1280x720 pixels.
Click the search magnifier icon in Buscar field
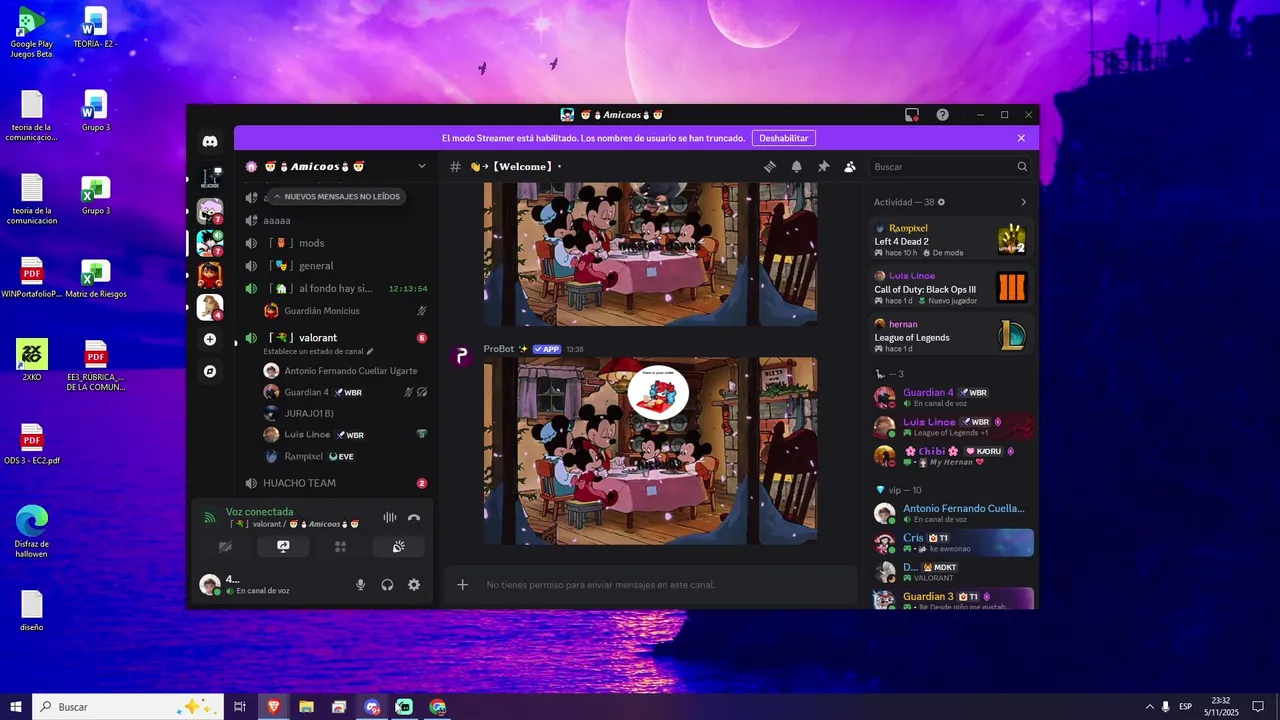coord(1022,167)
